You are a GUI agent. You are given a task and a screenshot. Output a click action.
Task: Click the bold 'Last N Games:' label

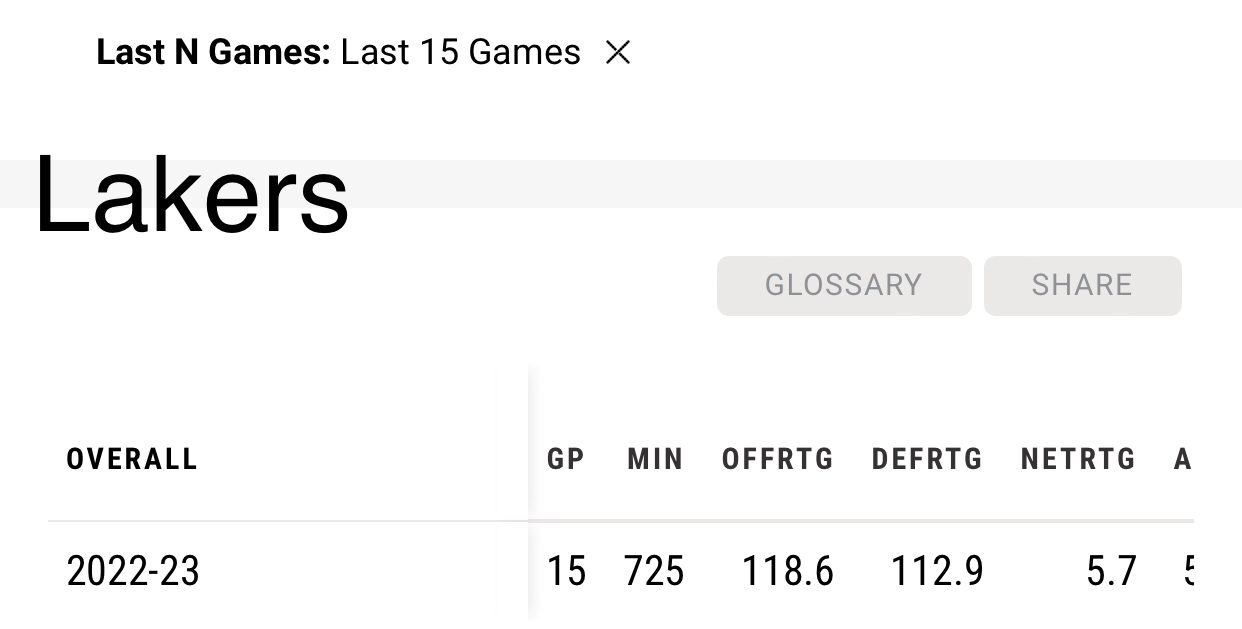coord(212,52)
